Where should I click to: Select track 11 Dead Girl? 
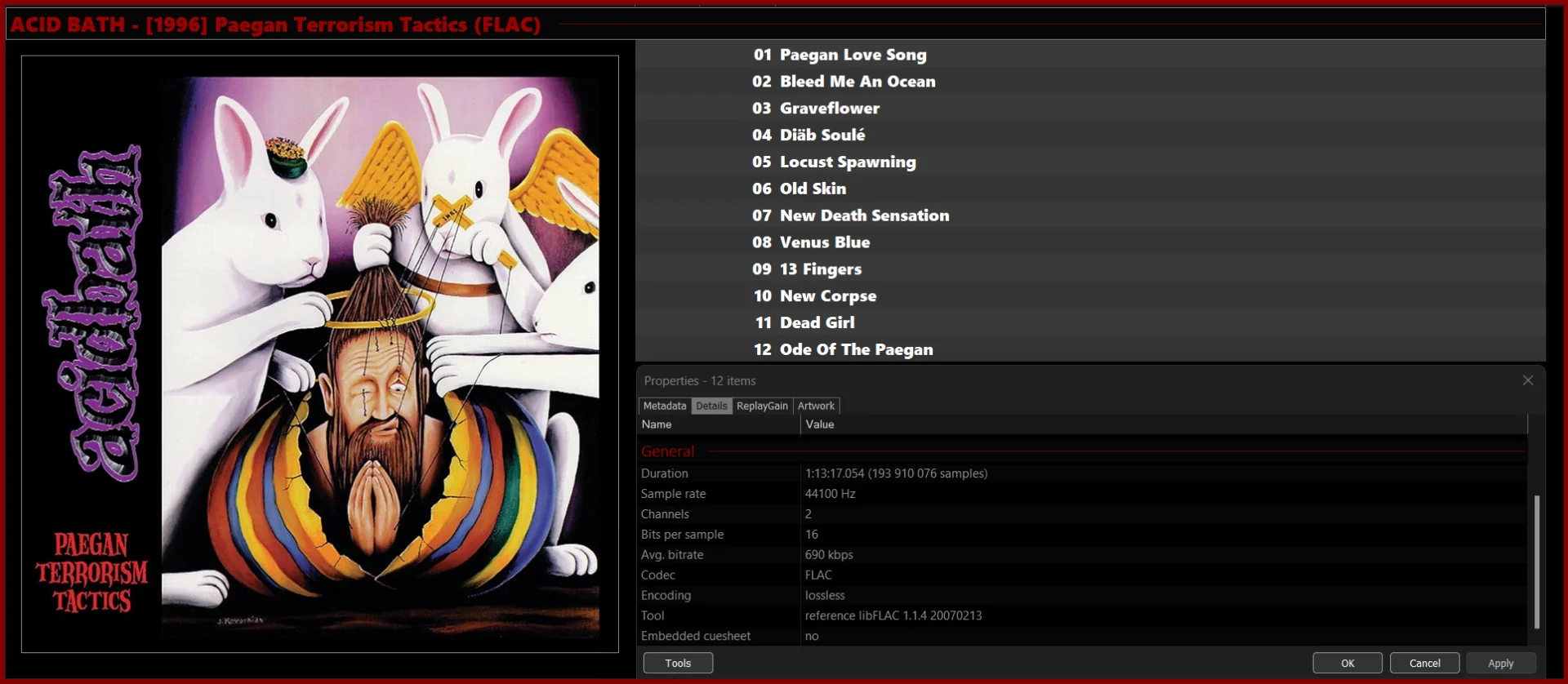pos(1090,322)
